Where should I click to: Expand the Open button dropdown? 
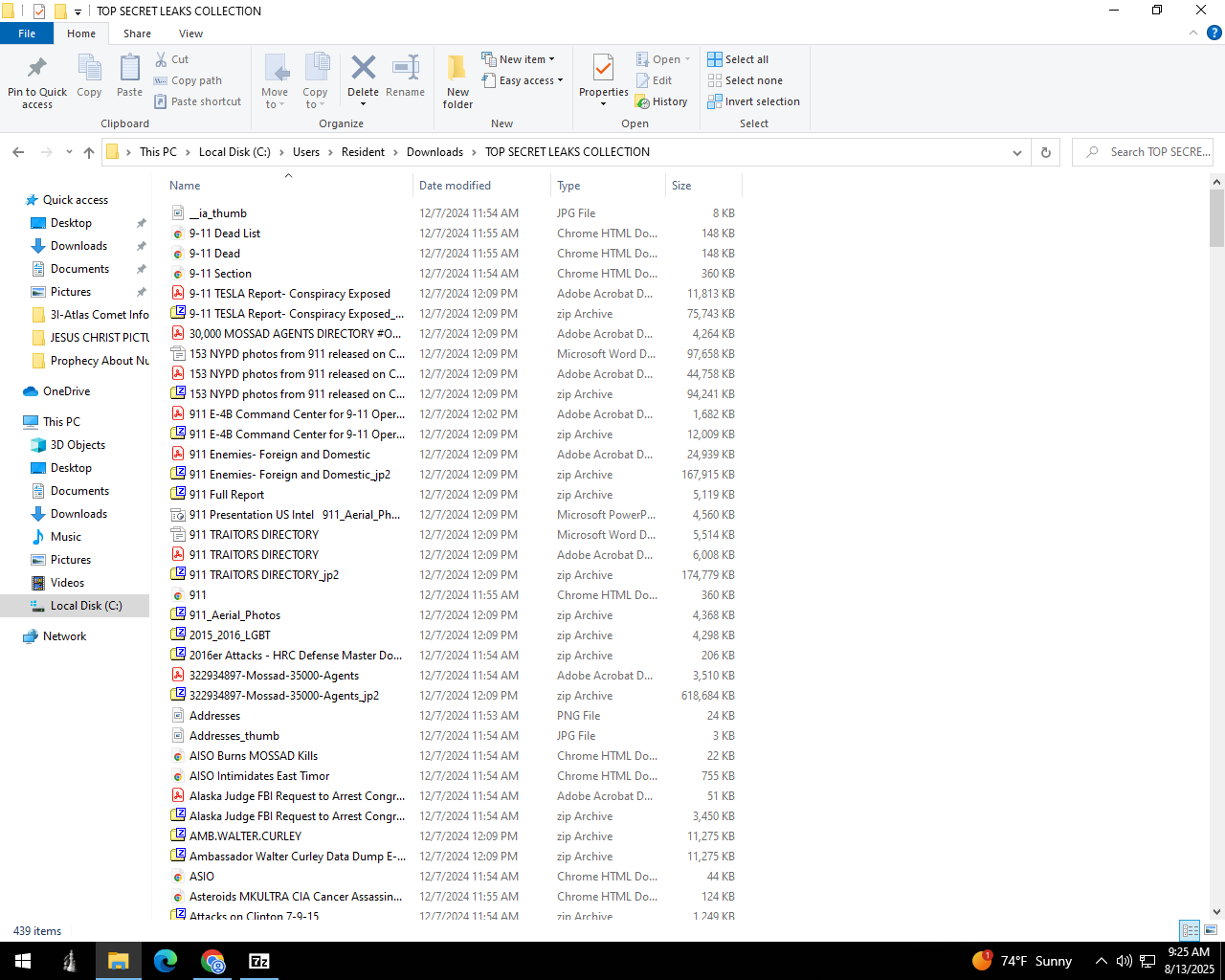(687, 59)
